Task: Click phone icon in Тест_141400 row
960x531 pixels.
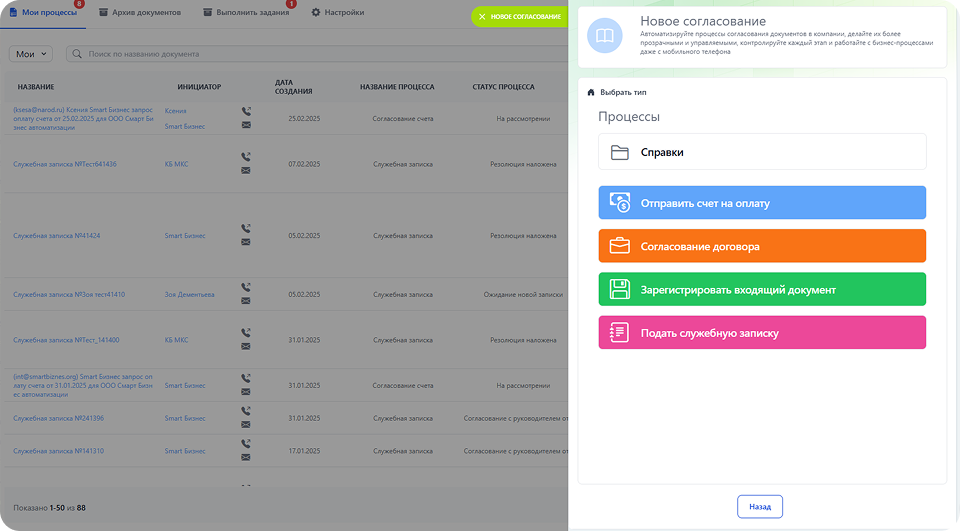Action: (x=246, y=333)
